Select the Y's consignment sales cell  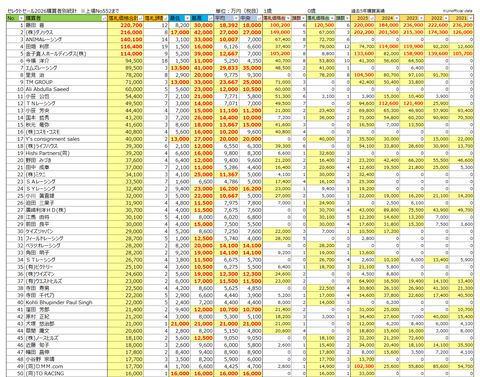point(66,139)
